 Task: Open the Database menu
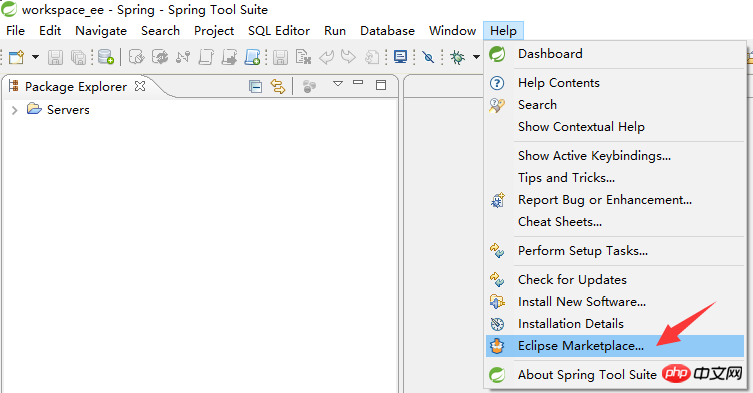(388, 31)
